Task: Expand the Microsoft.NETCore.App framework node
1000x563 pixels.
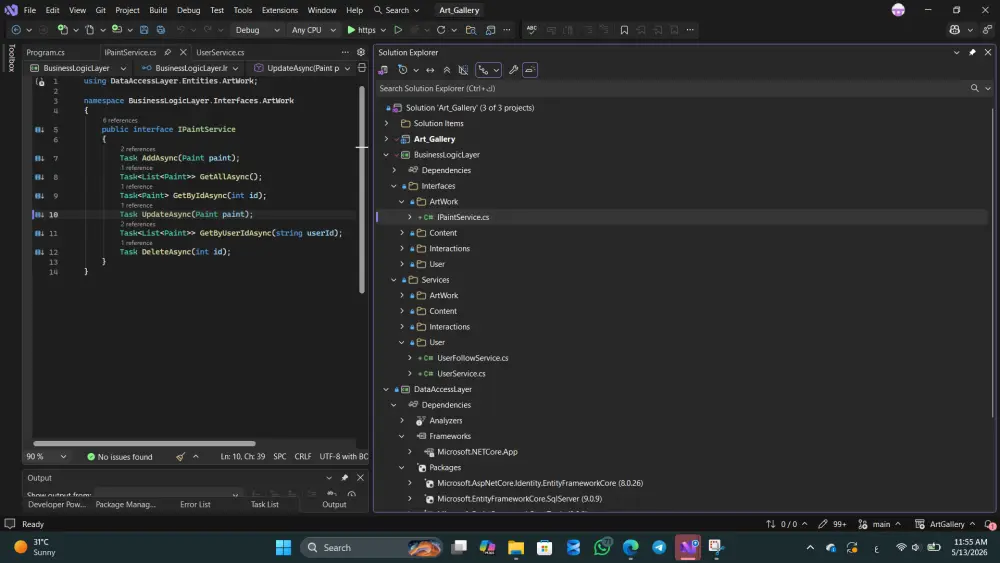Action: pos(409,452)
